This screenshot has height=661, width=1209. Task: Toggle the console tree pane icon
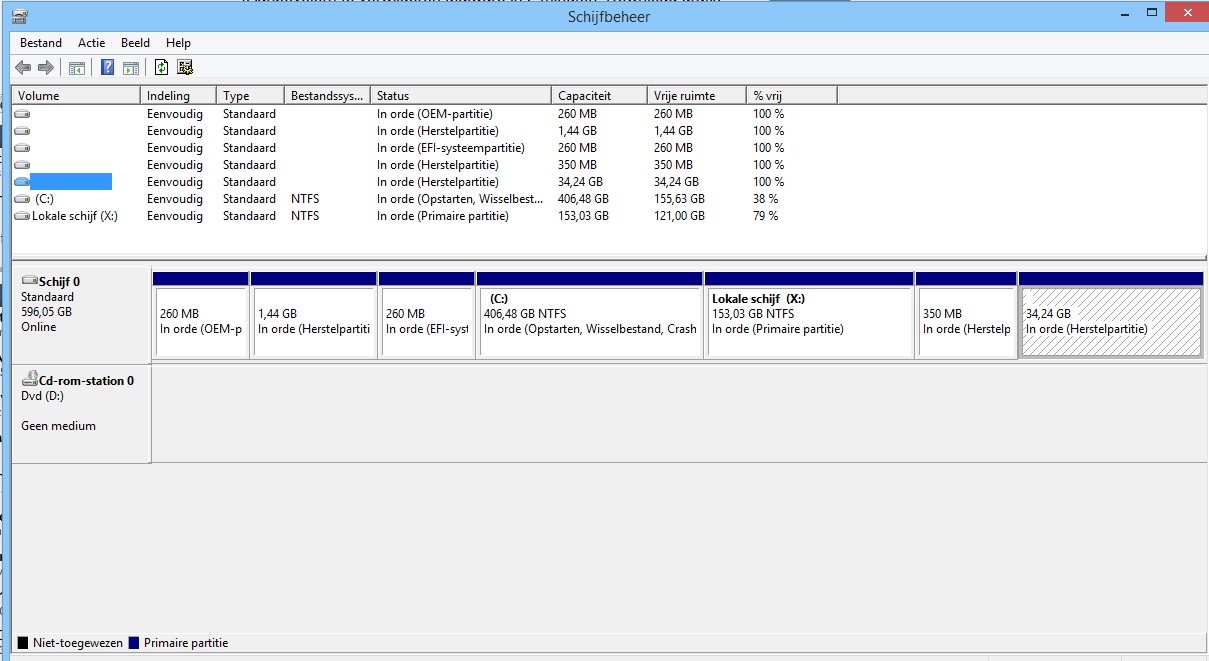click(x=77, y=68)
